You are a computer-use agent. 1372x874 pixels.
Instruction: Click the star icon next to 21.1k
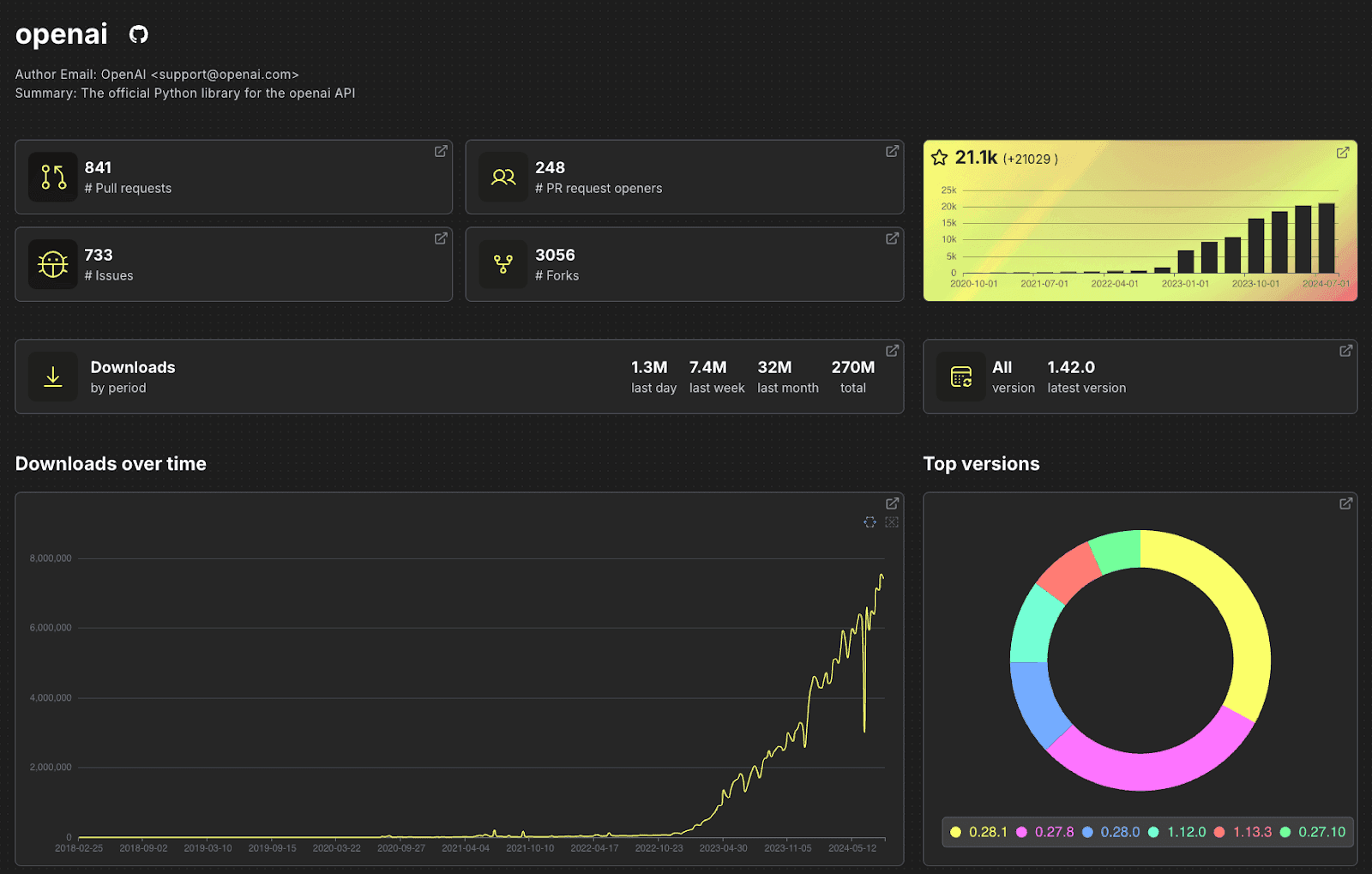click(940, 158)
